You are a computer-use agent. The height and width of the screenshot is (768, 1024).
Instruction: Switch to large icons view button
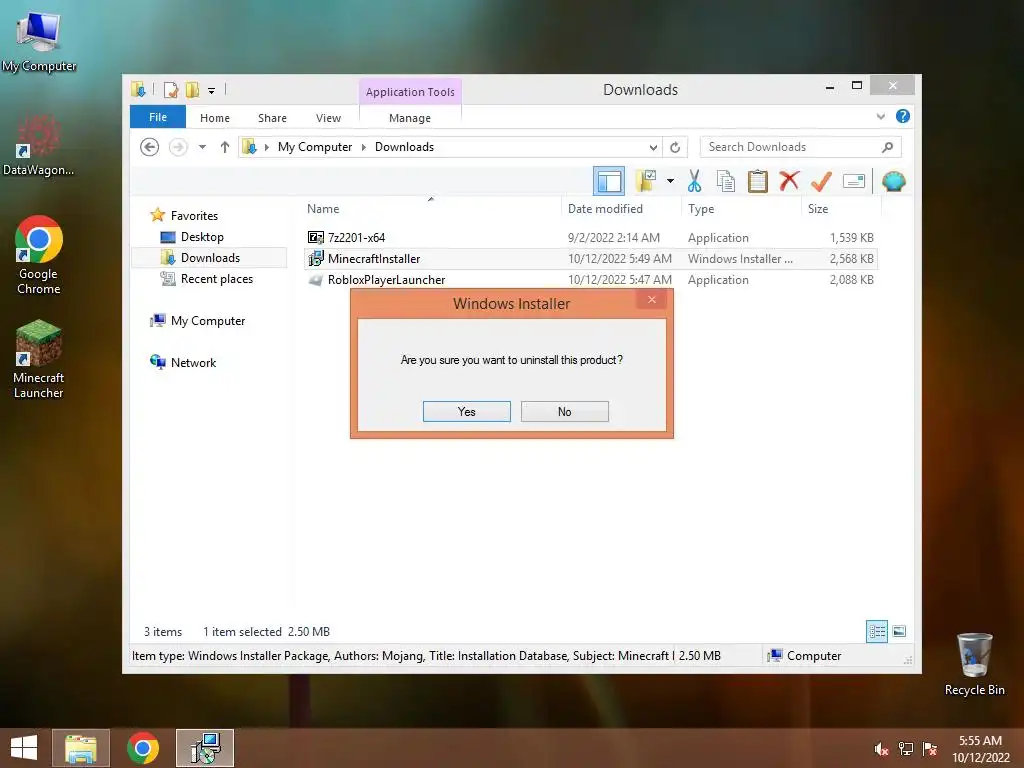point(899,631)
